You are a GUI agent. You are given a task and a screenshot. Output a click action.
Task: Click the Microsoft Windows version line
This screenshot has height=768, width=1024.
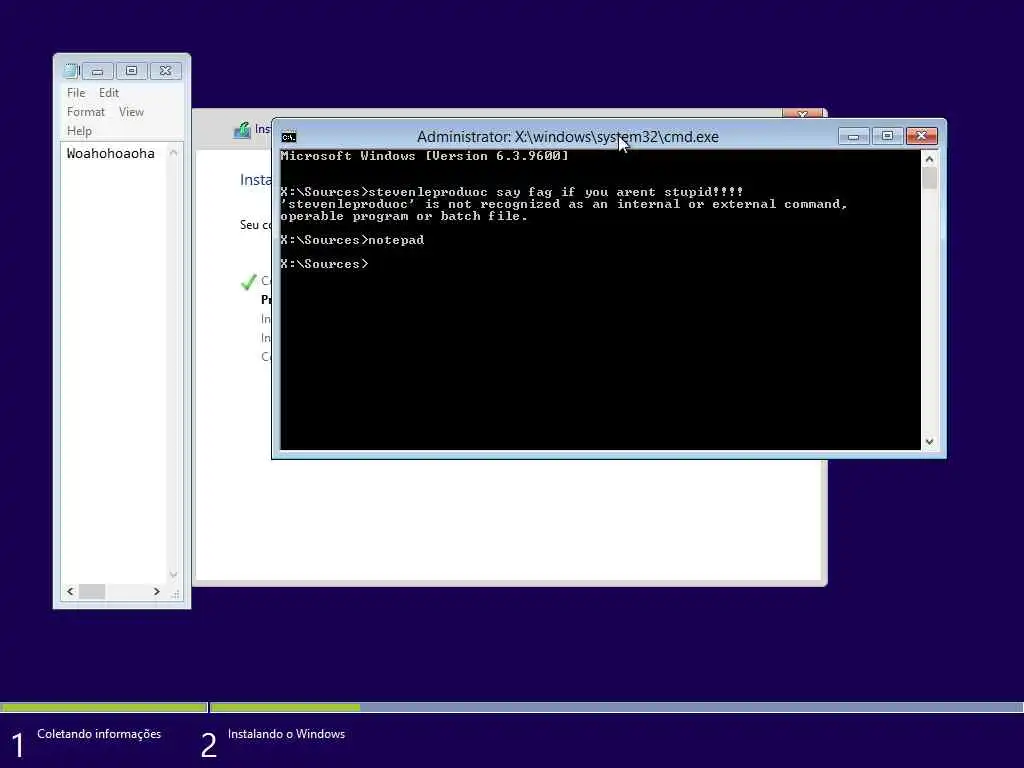pos(424,156)
